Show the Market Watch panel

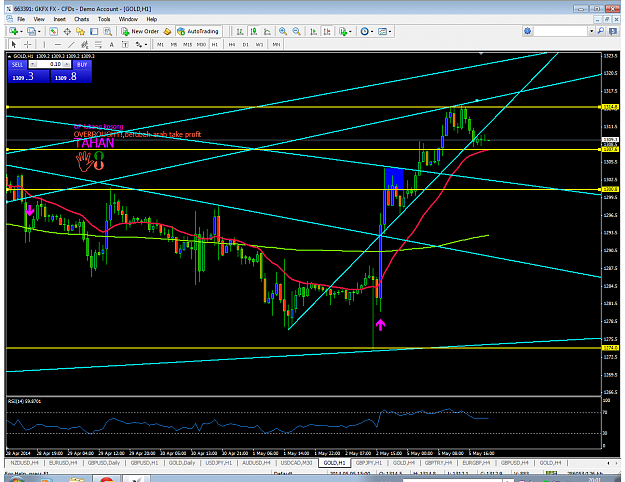(x=53, y=31)
